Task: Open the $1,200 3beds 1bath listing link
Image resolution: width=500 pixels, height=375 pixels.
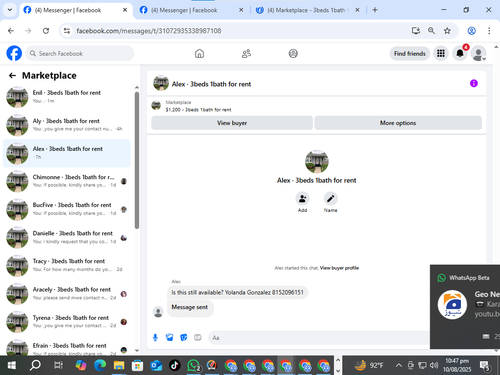Action: [198, 110]
